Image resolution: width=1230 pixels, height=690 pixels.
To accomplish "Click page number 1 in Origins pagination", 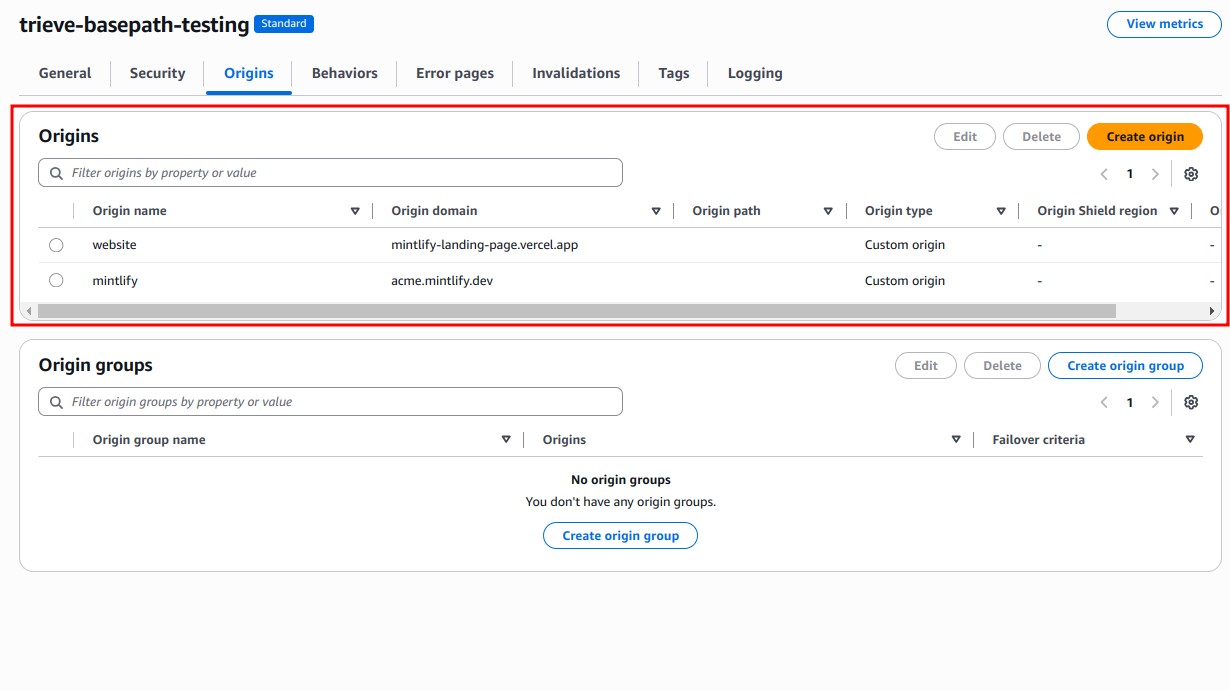I will click(x=1129, y=173).
